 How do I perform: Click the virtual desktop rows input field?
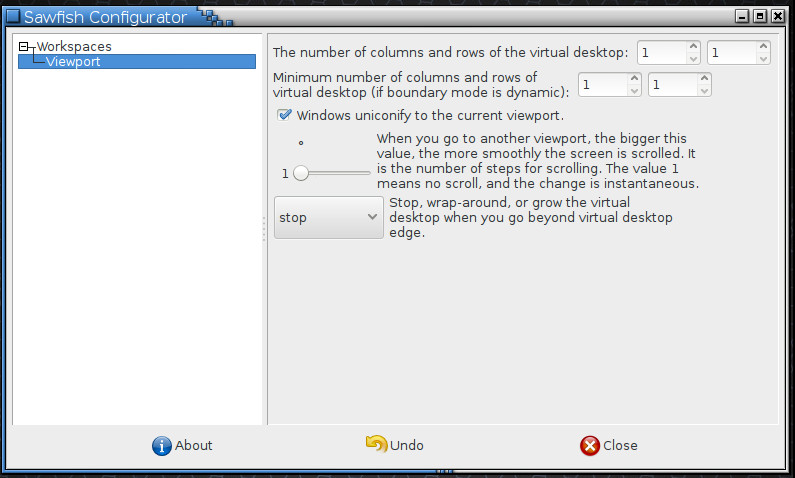[x=732, y=53]
